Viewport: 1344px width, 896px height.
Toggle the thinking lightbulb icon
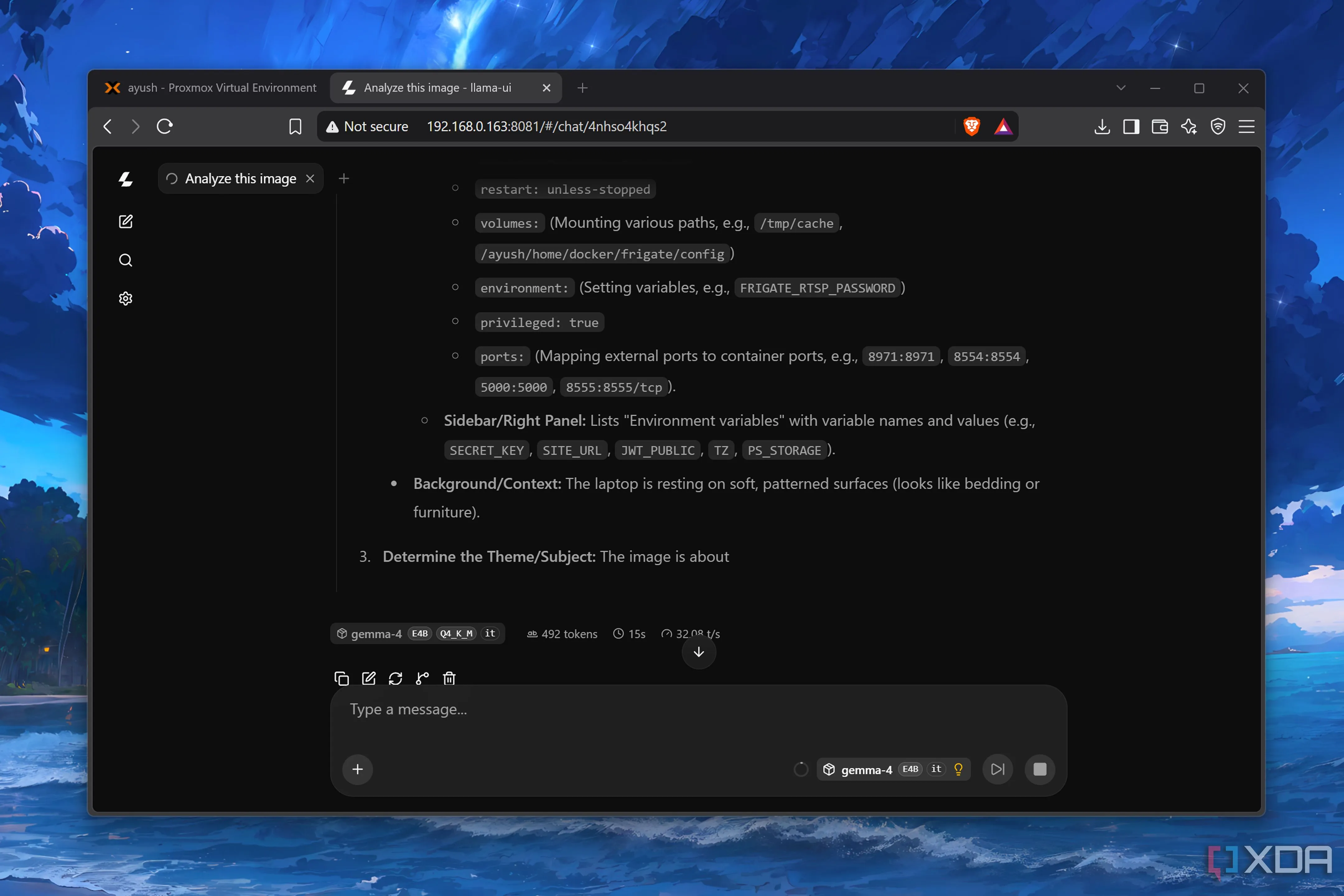[x=959, y=769]
